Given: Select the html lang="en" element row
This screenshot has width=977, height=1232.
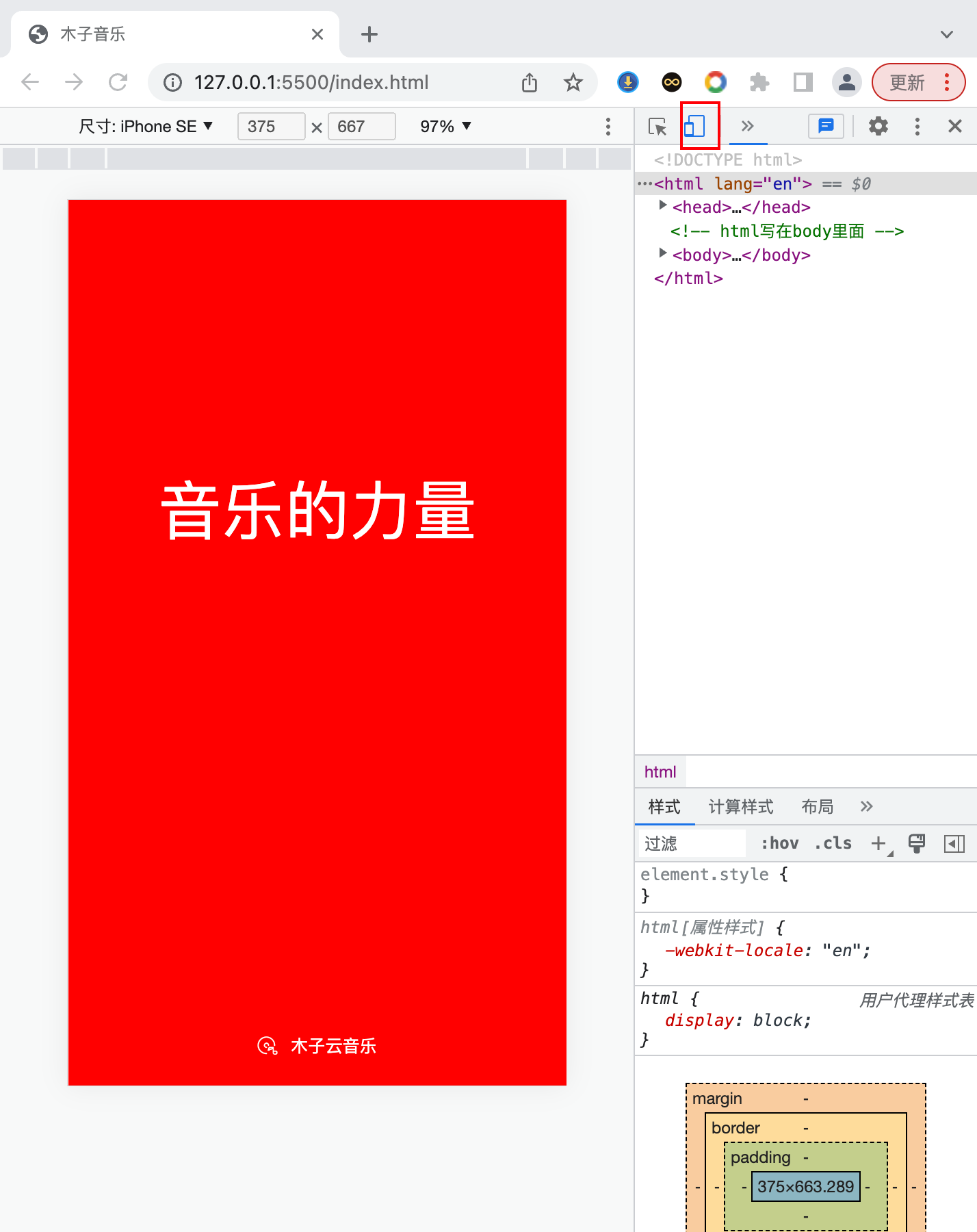Looking at the screenshot, I should [806, 183].
